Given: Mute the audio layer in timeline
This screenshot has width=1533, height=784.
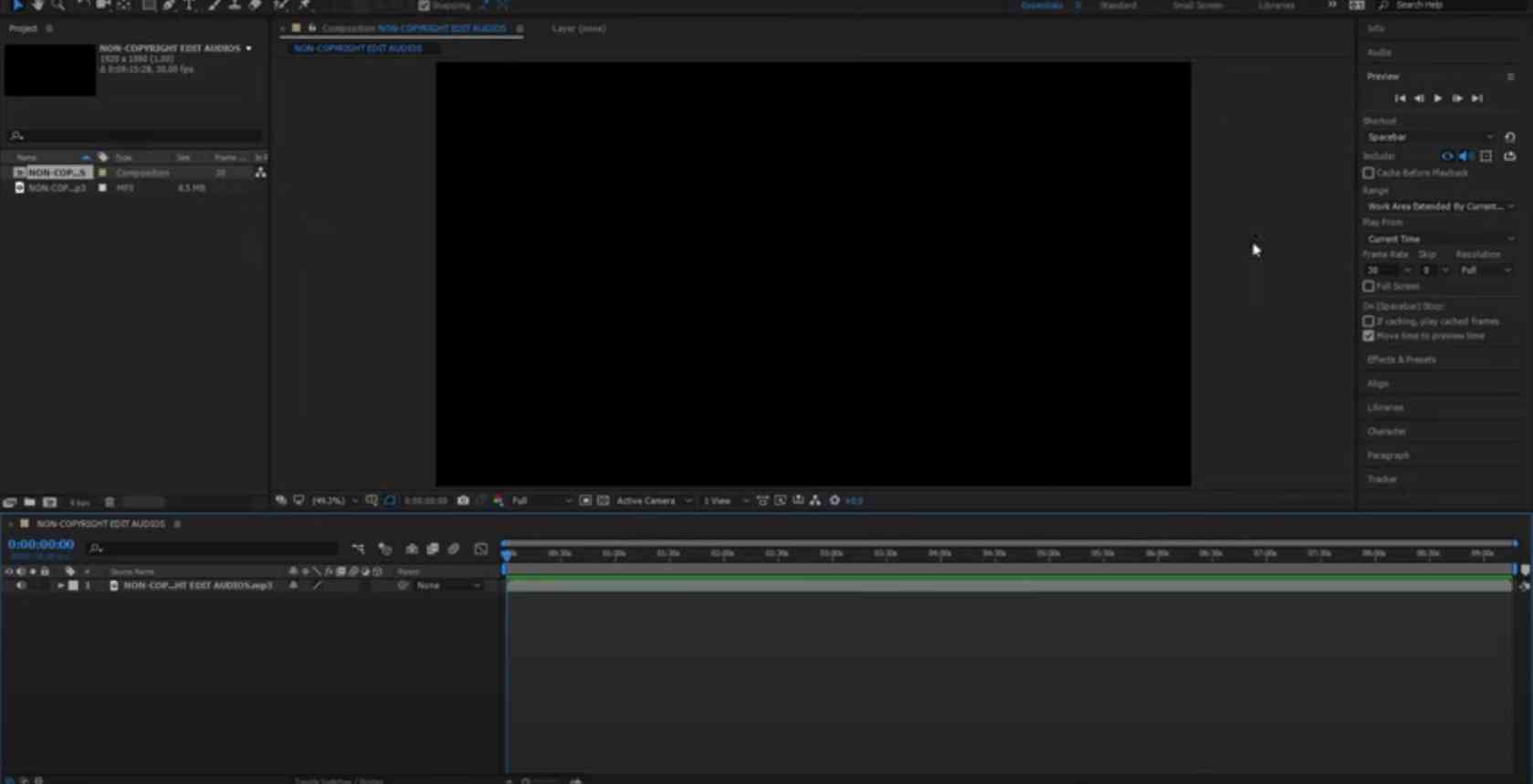Looking at the screenshot, I should [x=21, y=586].
